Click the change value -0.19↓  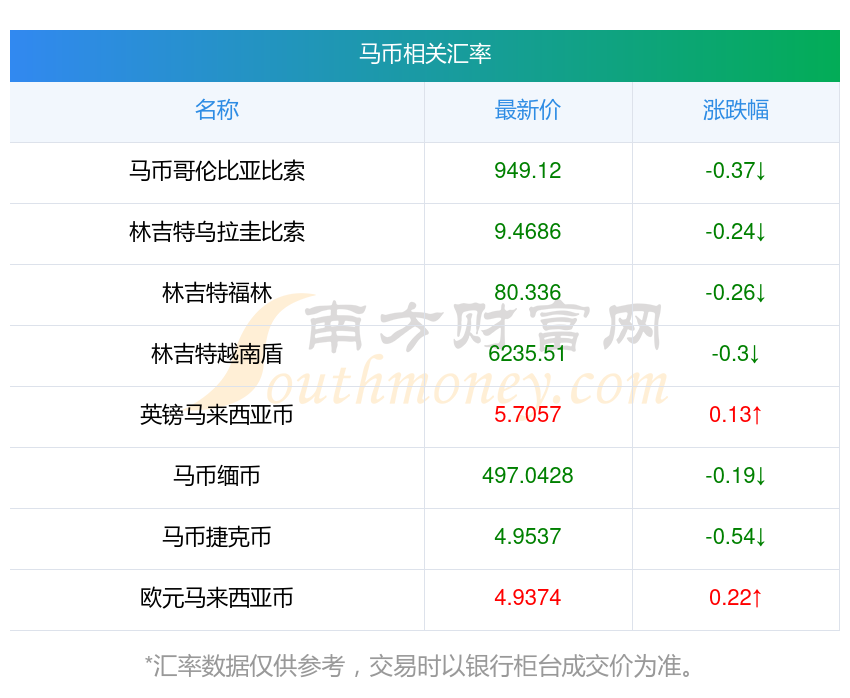736,476
